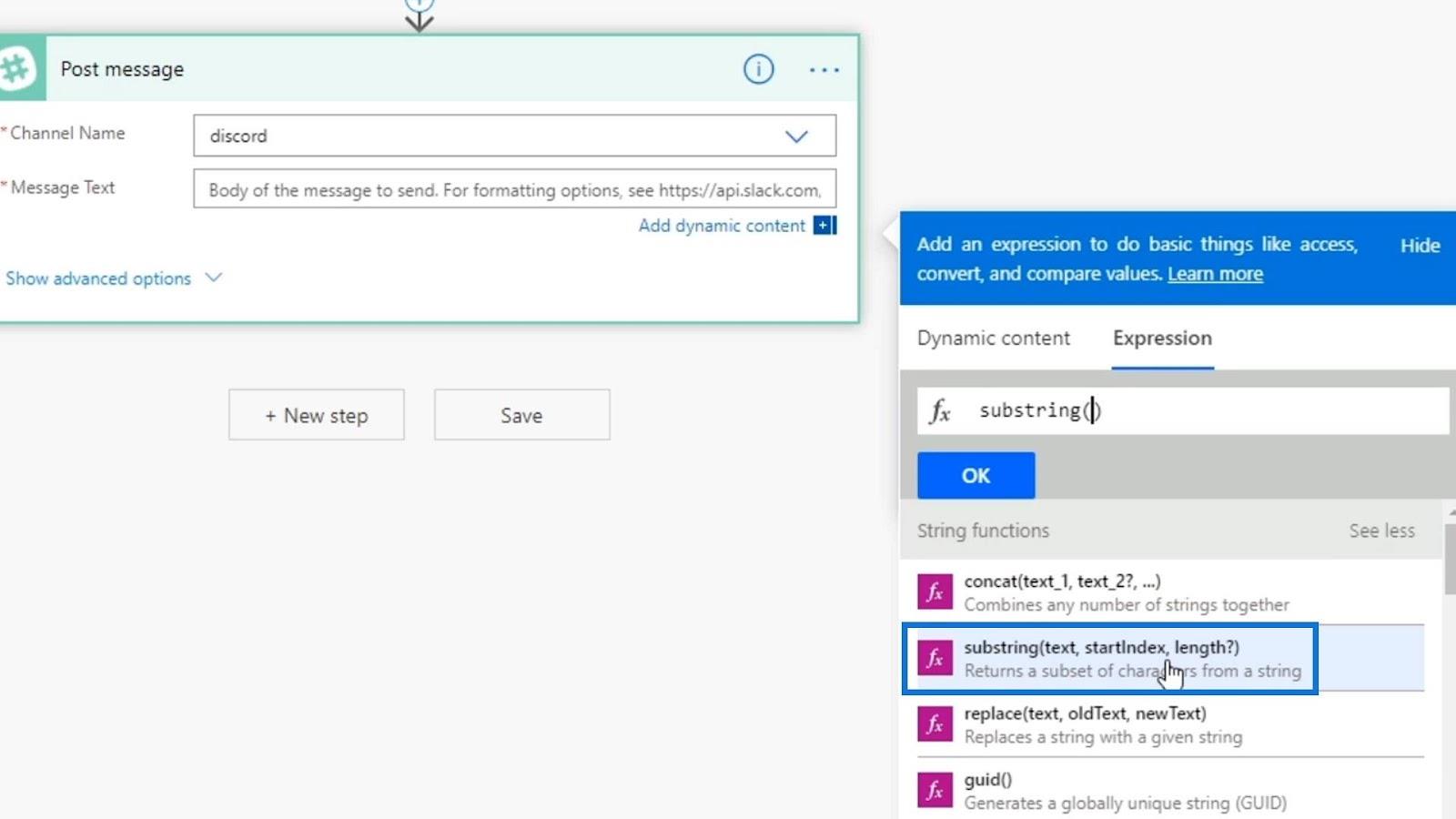
Task: Open the Post message ellipsis menu
Action: point(824,70)
